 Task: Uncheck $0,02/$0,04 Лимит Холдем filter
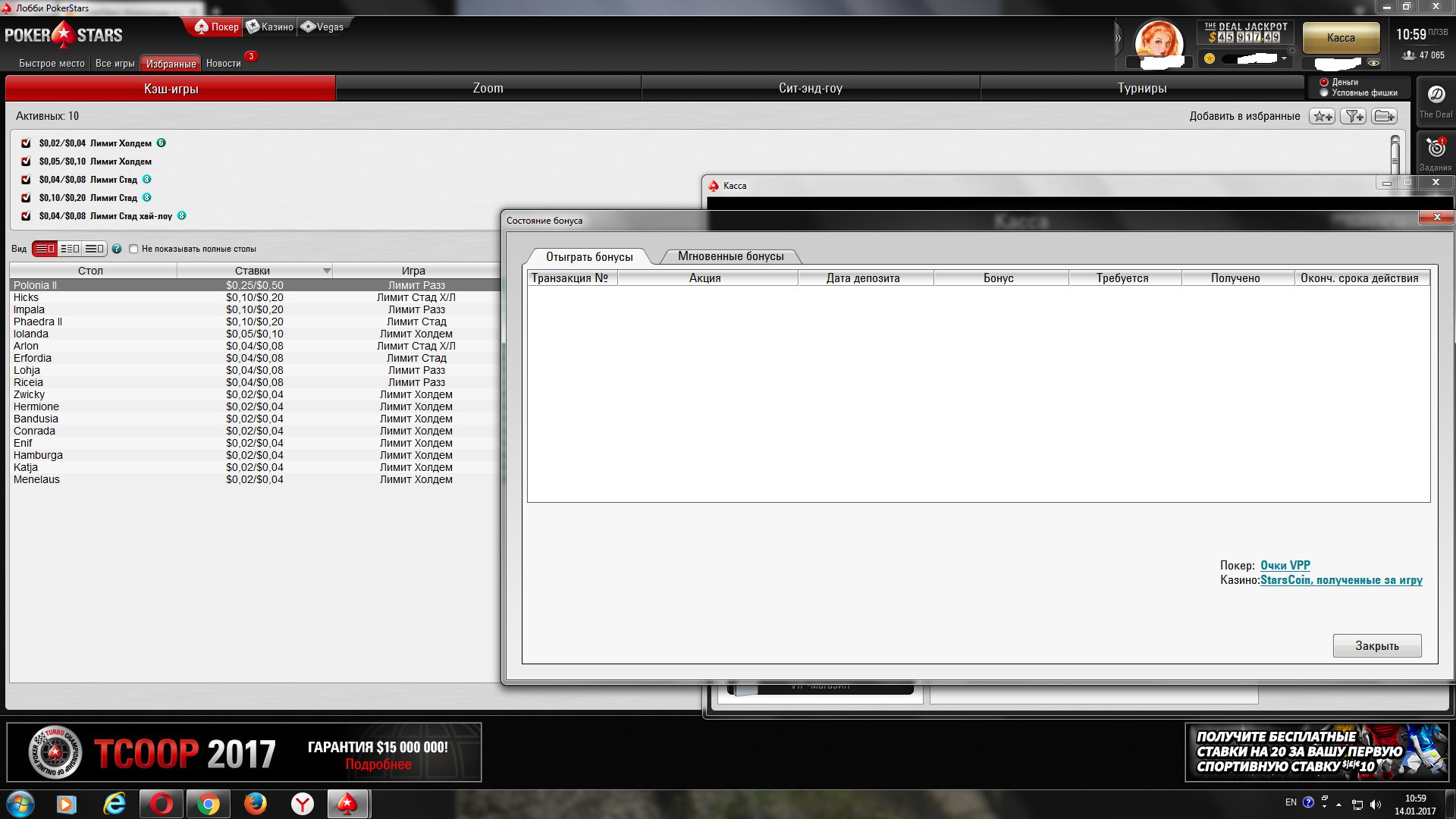26,143
